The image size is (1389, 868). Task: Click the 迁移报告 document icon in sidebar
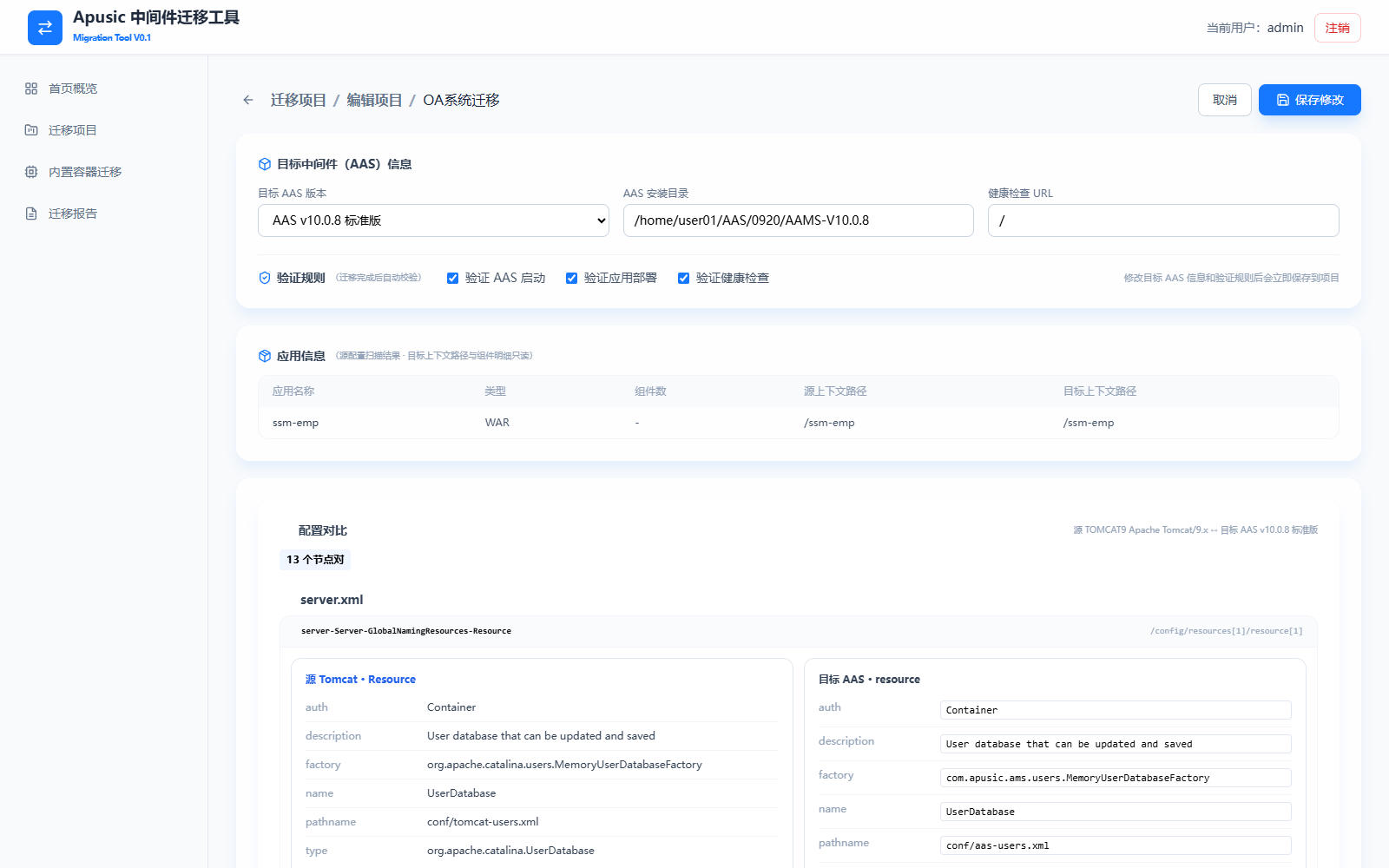(31, 214)
